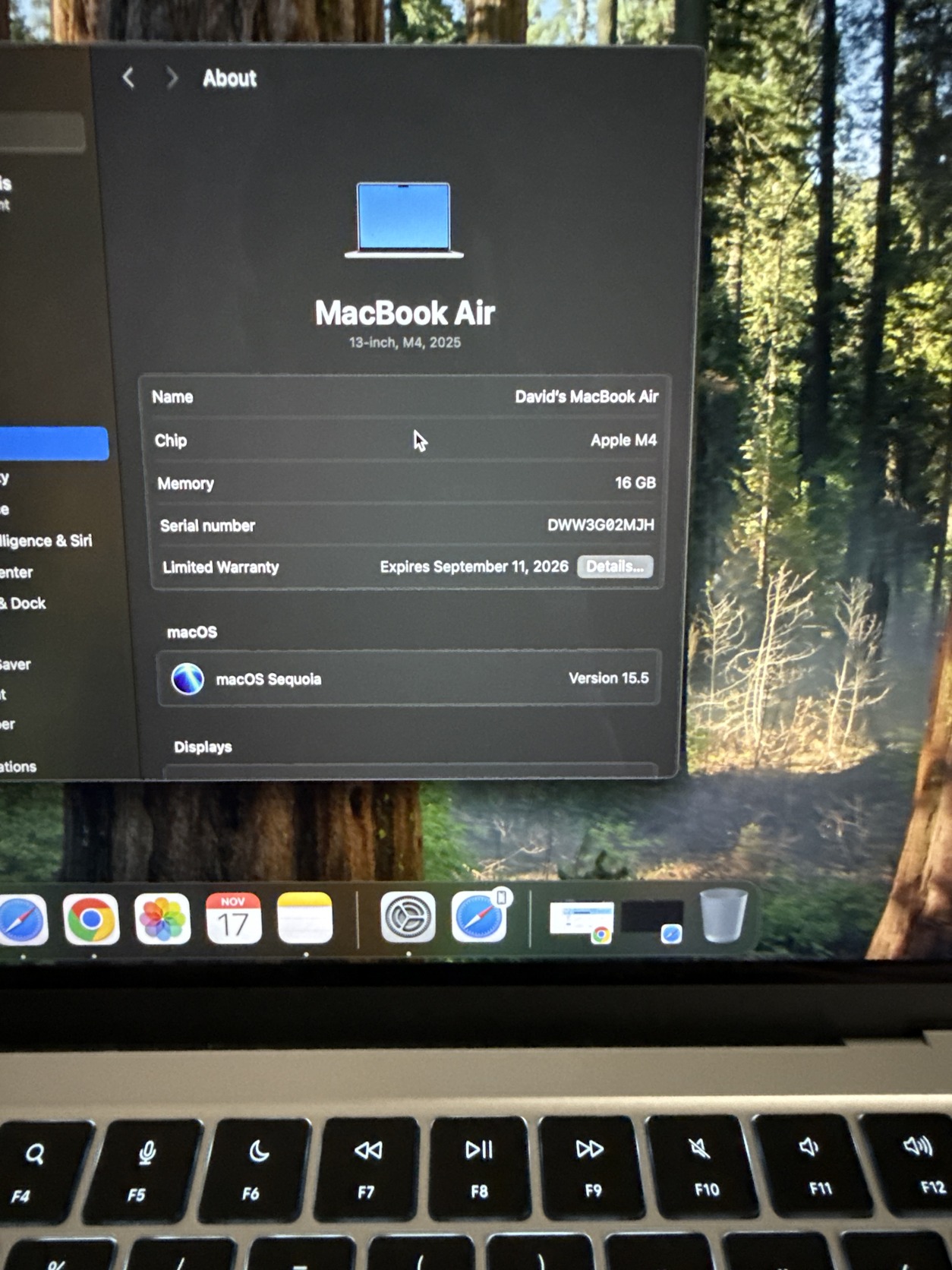The image size is (952, 1270).
Task: Open Calendar showing Nov 17
Action: tap(233, 918)
